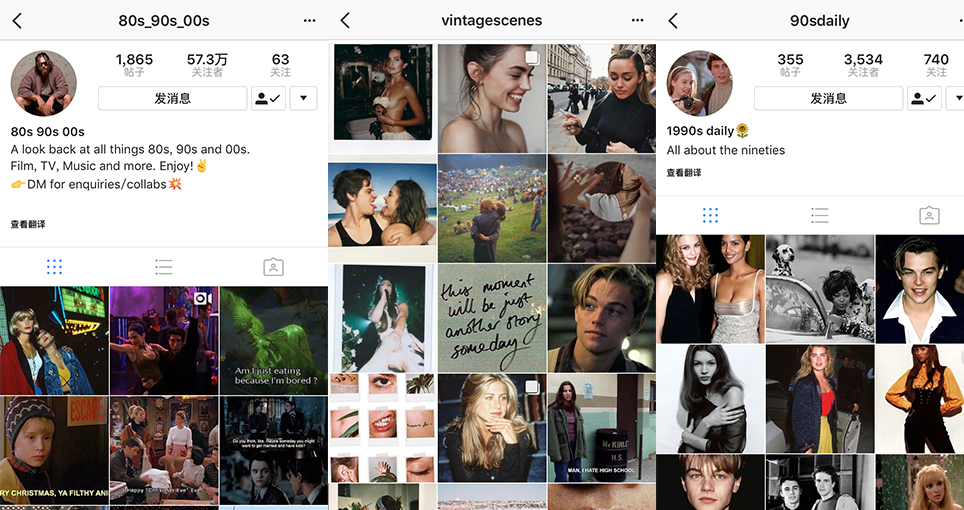Image resolution: width=964 pixels, height=510 pixels.
Task: Open tagged photos on 90sdaily profile
Action: [x=929, y=215]
